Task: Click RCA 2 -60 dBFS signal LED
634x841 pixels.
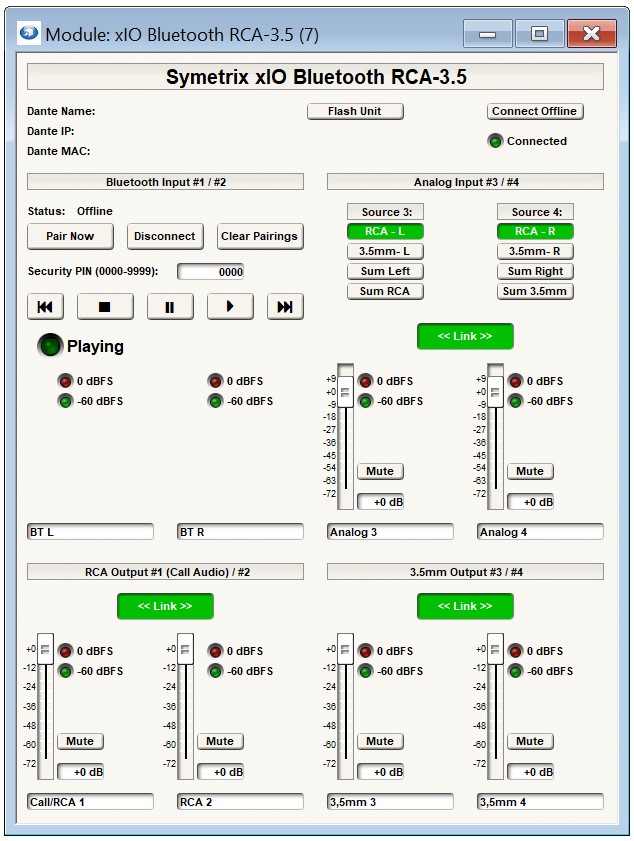Action: point(216,671)
